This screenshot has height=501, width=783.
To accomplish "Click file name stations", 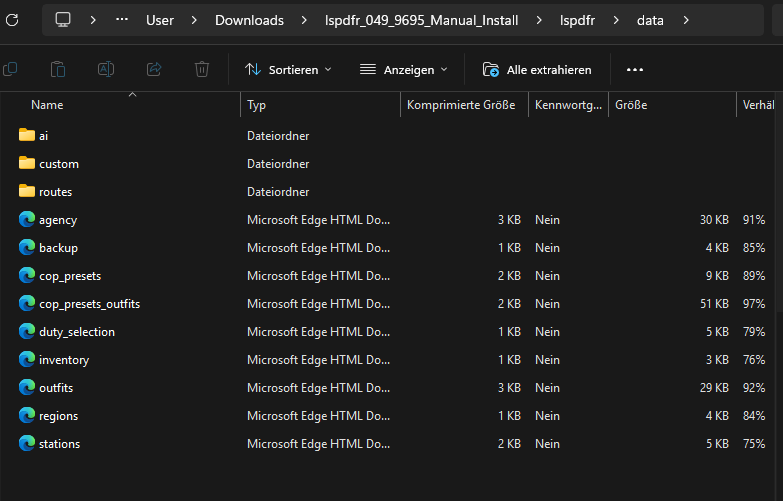I will click(59, 444).
